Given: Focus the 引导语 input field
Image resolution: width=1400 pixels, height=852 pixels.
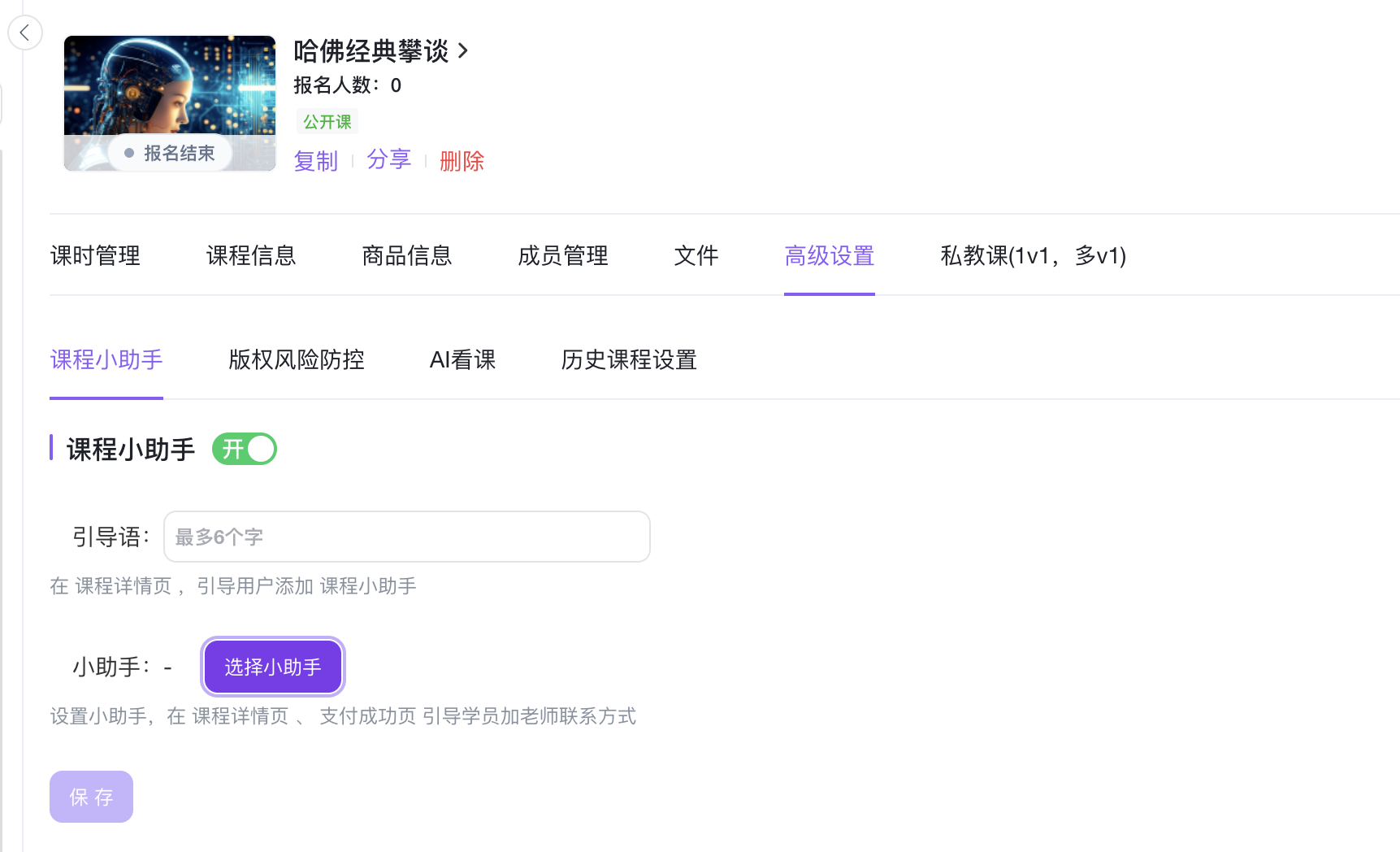Looking at the screenshot, I should (407, 537).
